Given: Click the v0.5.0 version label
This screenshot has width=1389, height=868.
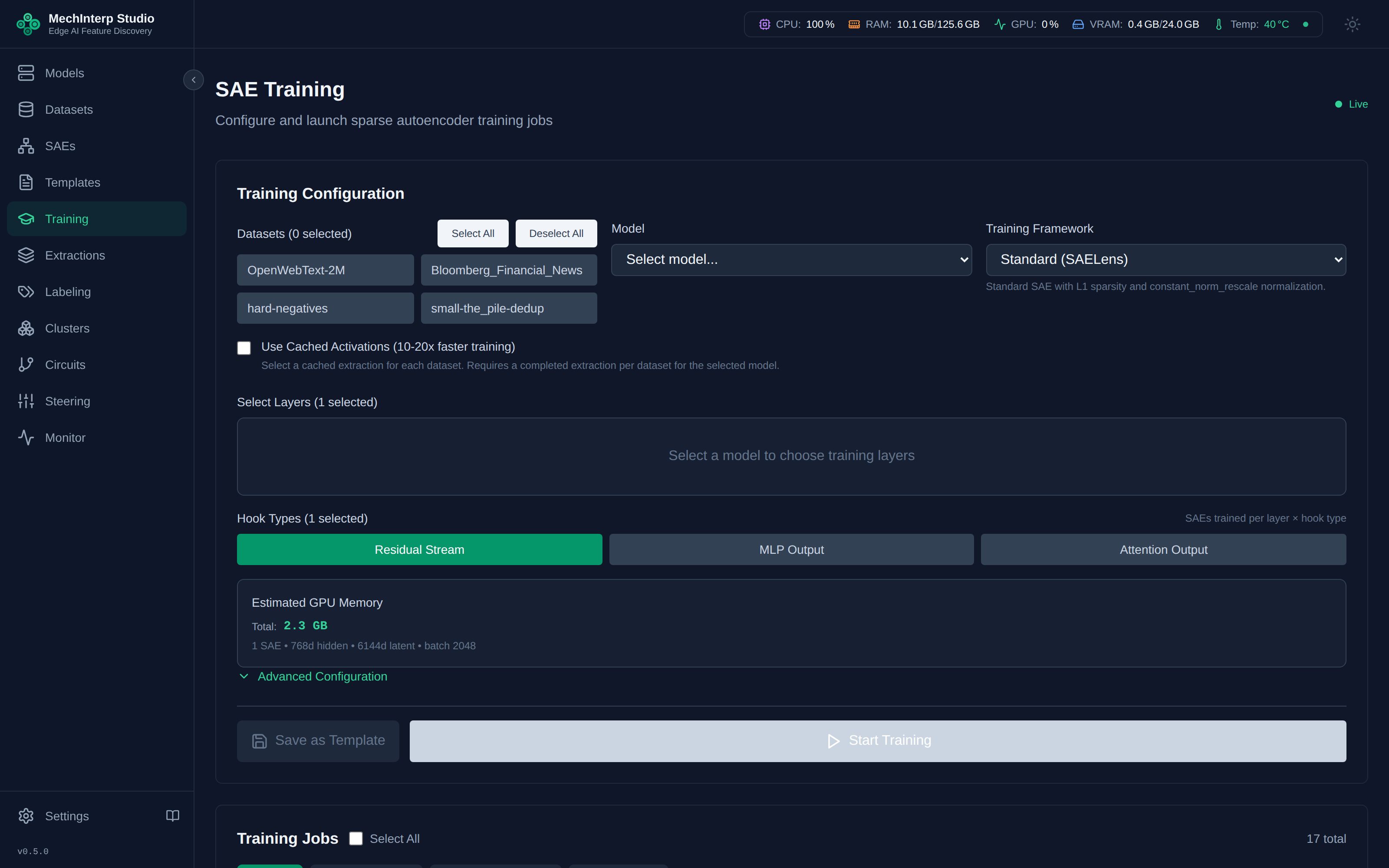Looking at the screenshot, I should [33, 852].
